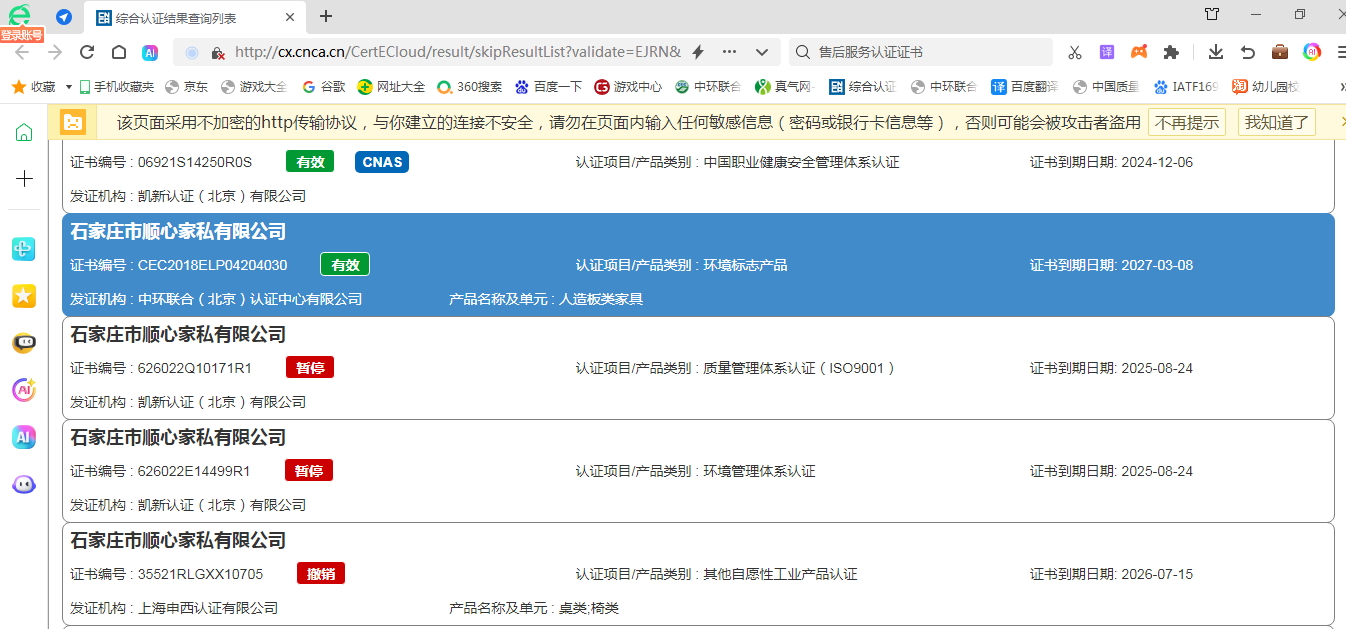Open the 网址大全 bookmark
Screen dimensions: 1346x629
[x=391, y=87]
